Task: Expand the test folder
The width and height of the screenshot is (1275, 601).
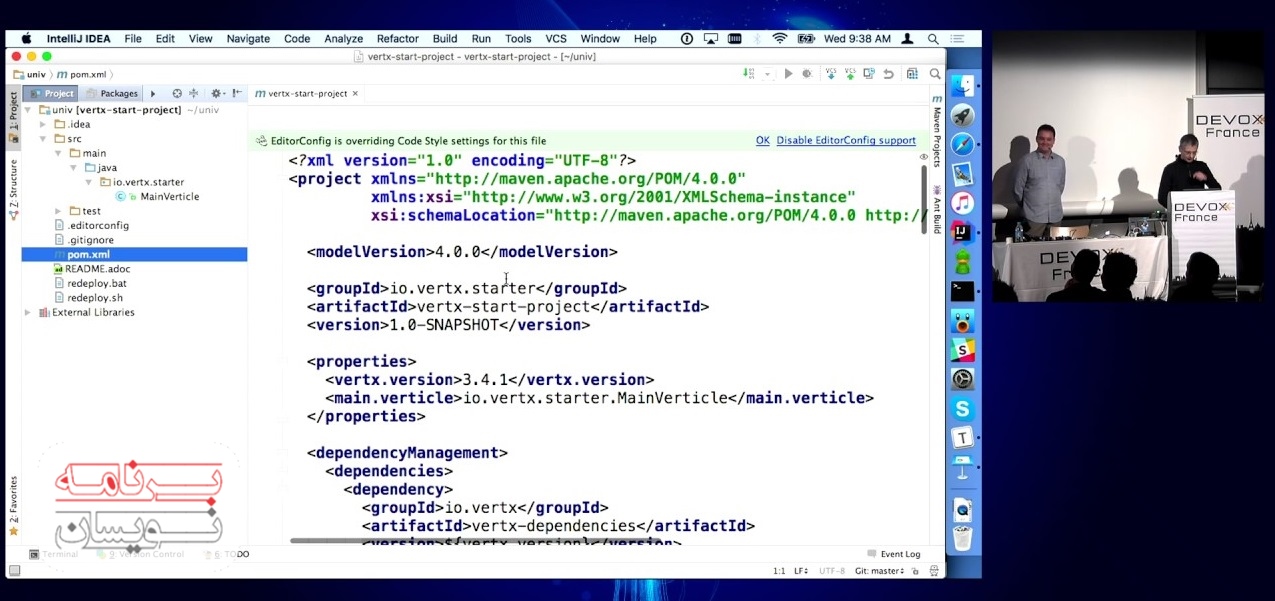Action: [58, 211]
